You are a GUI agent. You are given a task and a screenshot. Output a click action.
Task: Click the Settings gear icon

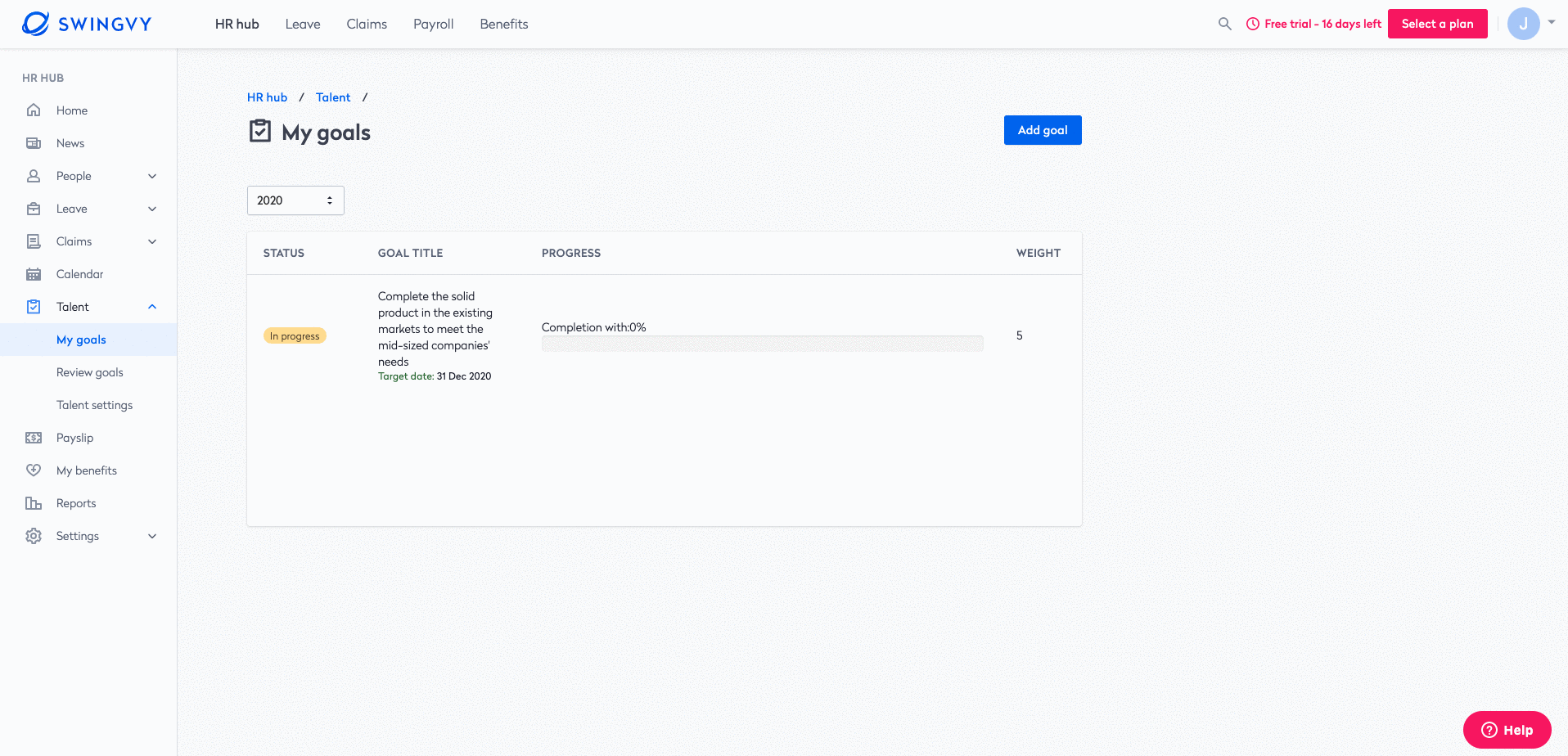pyautogui.click(x=34, y=536)
